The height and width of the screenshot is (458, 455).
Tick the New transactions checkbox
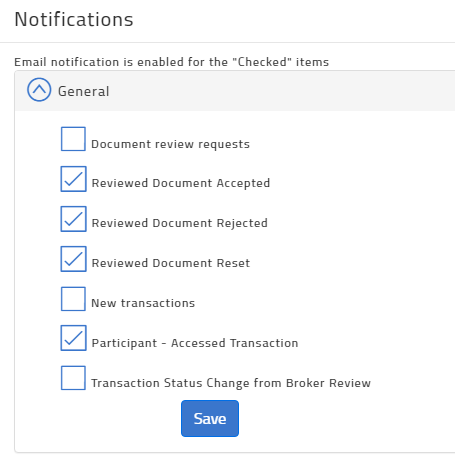73,299
